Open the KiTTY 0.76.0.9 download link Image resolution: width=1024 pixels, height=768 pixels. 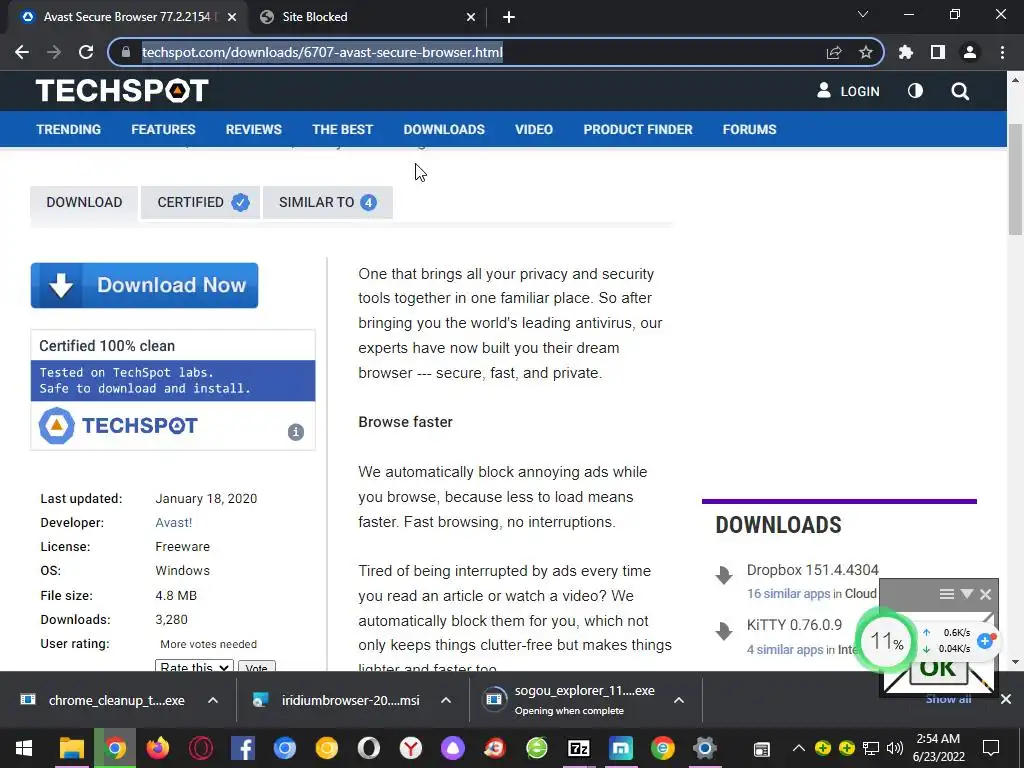pos(794,624)
